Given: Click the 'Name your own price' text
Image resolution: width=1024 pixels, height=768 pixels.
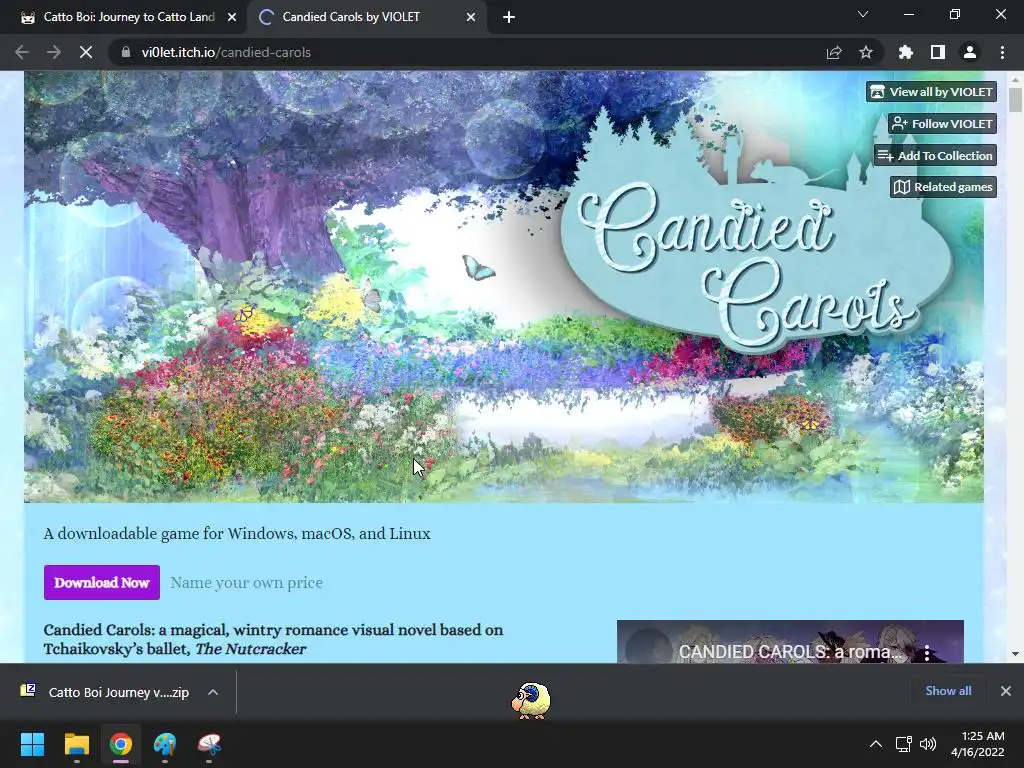Looking at the screenshot, I should [x=247, y=583].
